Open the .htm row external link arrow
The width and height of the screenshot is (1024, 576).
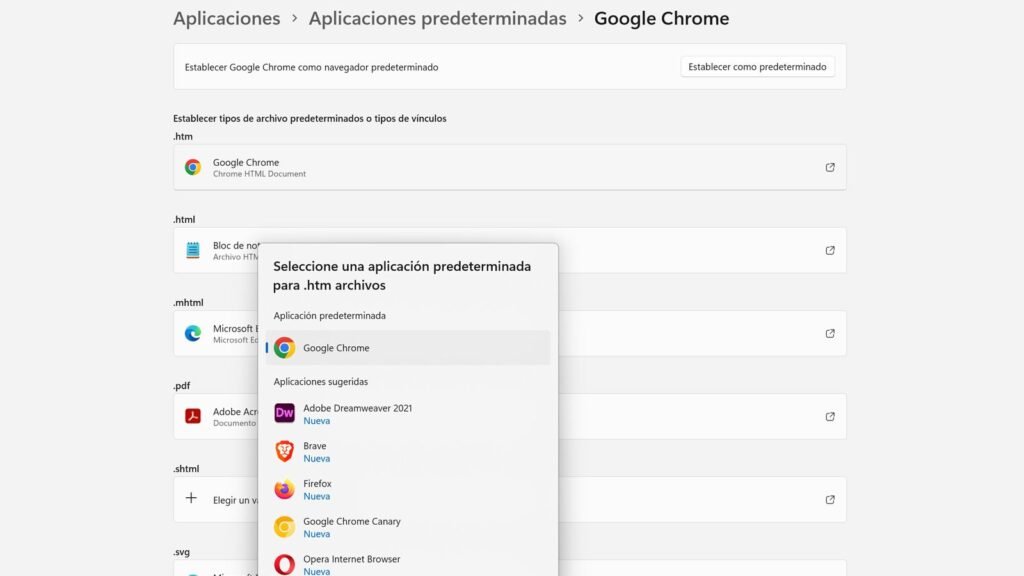[x=830, y=167]
